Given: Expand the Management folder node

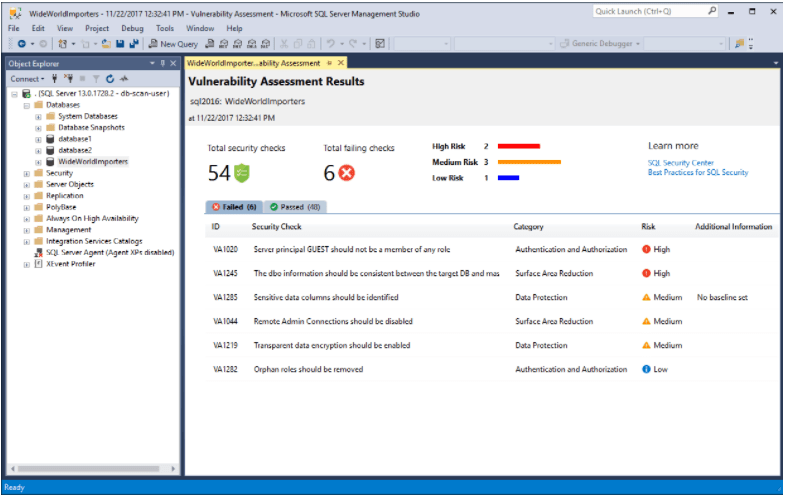Looking at the screenshot, I should [x=27, y=230].
